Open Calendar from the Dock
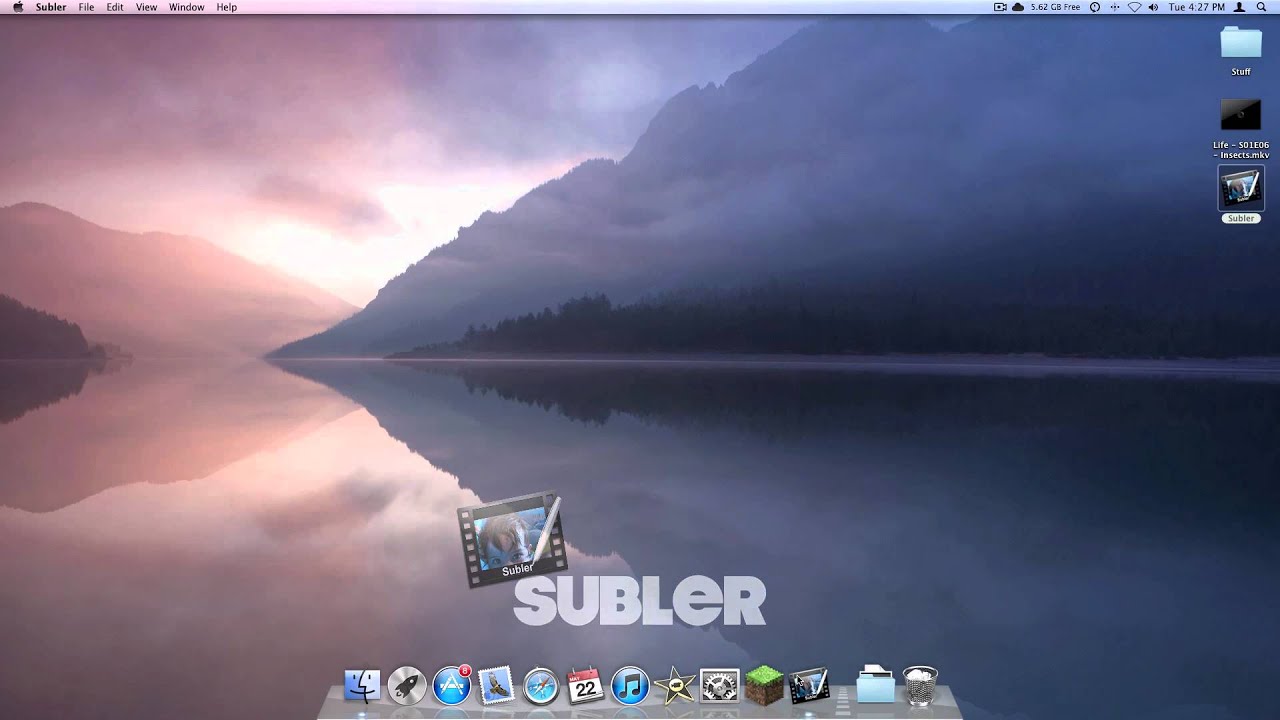 pos(585,686)
